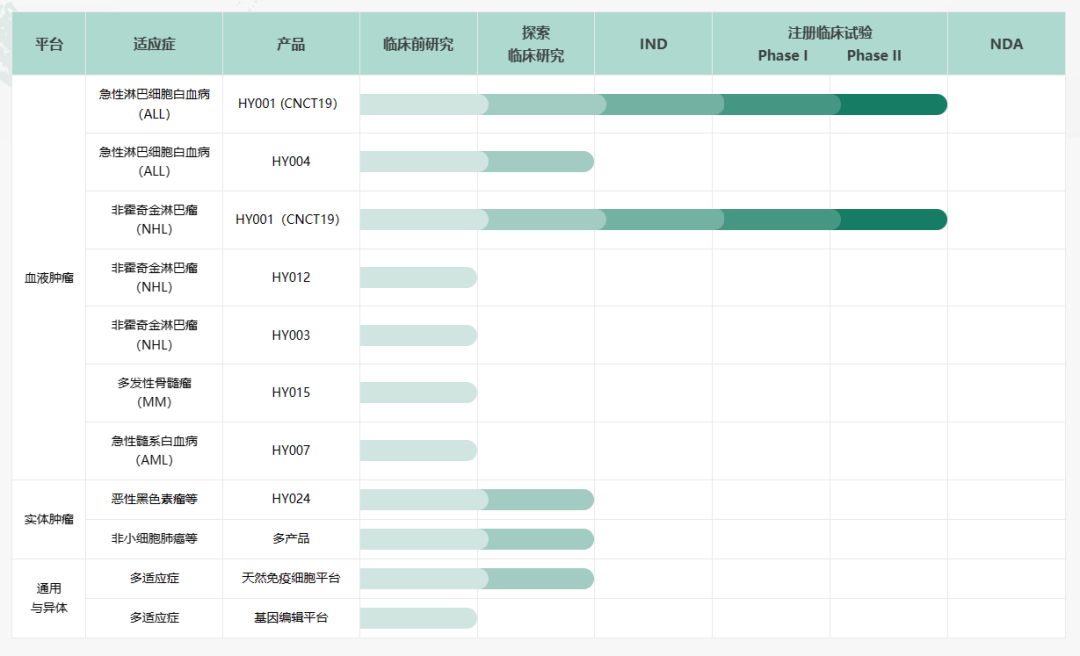Select the 适应症 column header
Viewport: 1080px width, 656px height.
pos(154,44)
